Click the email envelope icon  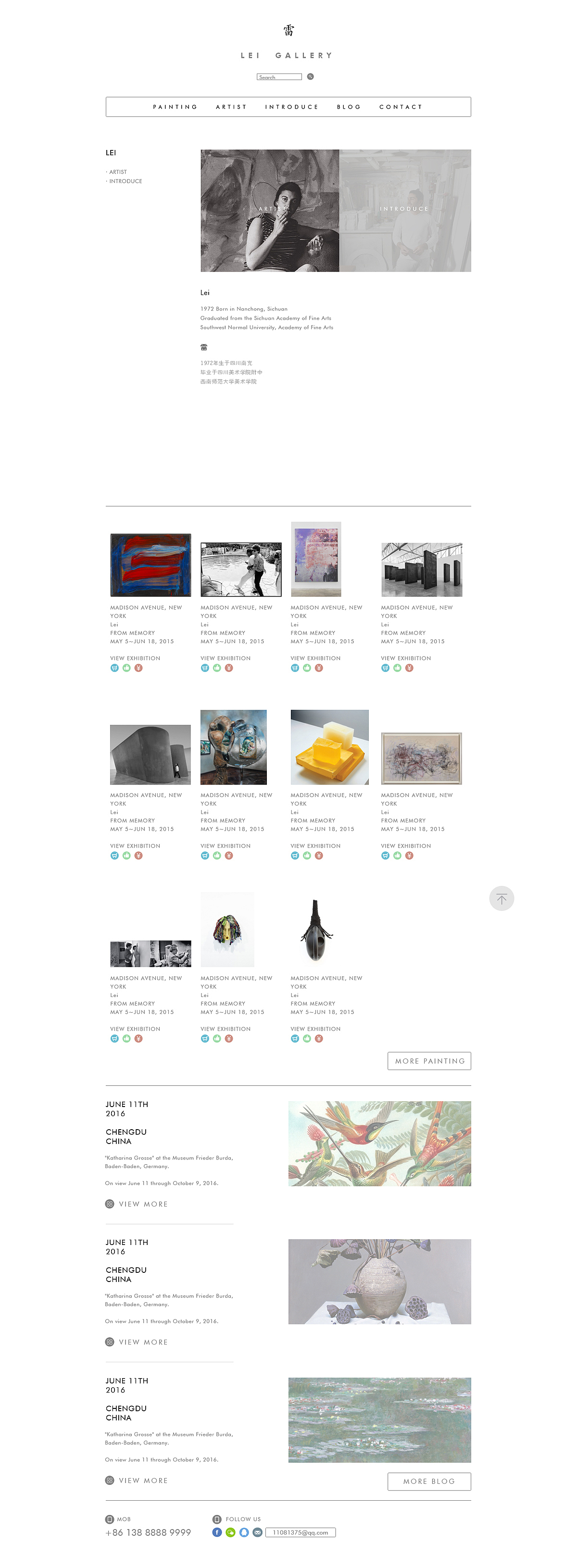point(257,1532)
